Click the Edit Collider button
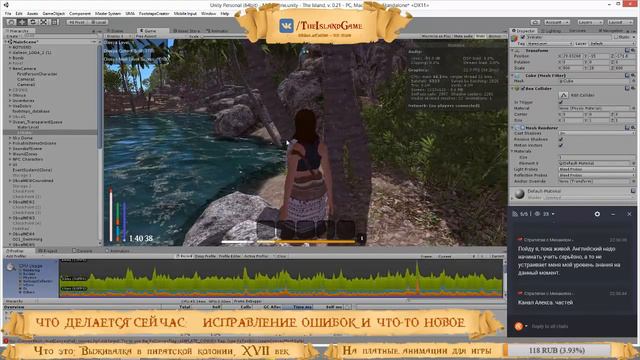Viewport: 640px width, 360px height. point(563,95)
